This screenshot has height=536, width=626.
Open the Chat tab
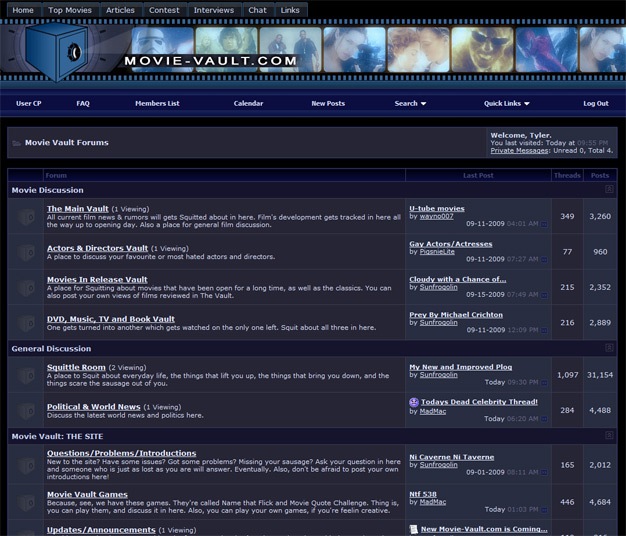click(x=258, y=10)
